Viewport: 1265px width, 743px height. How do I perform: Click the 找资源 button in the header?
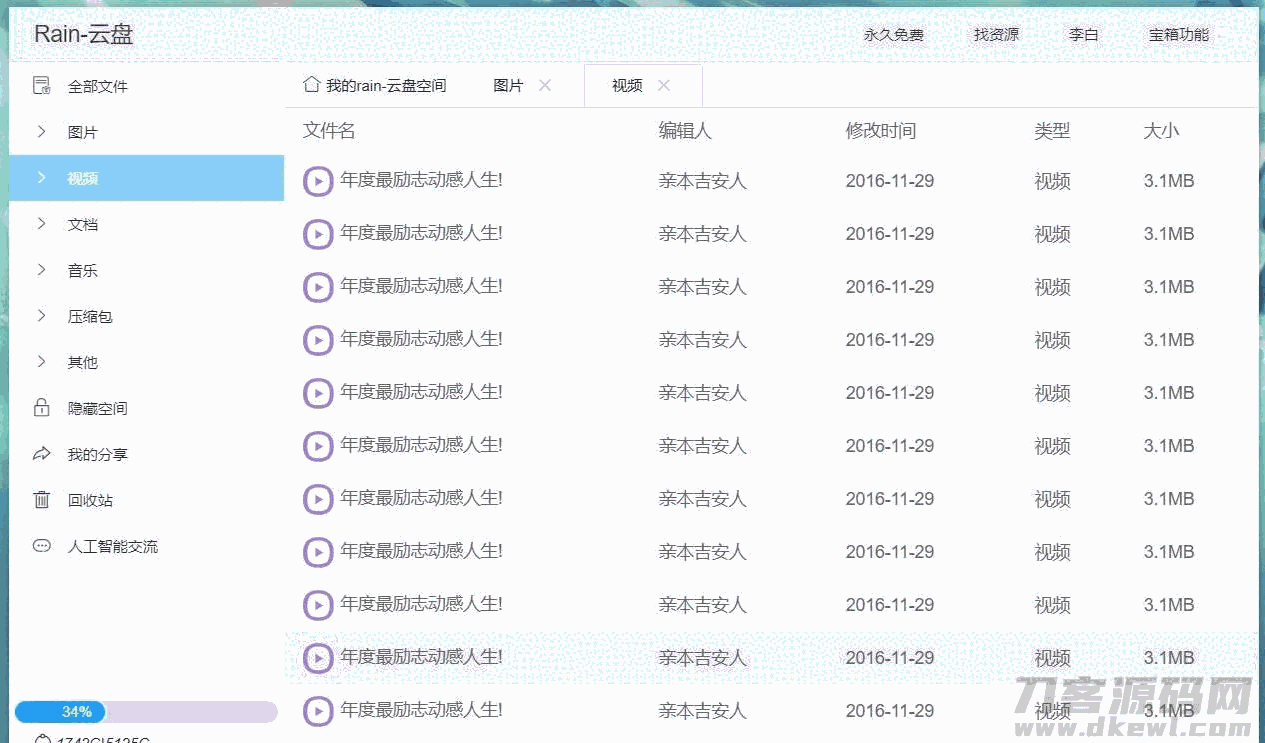(996, 35)
